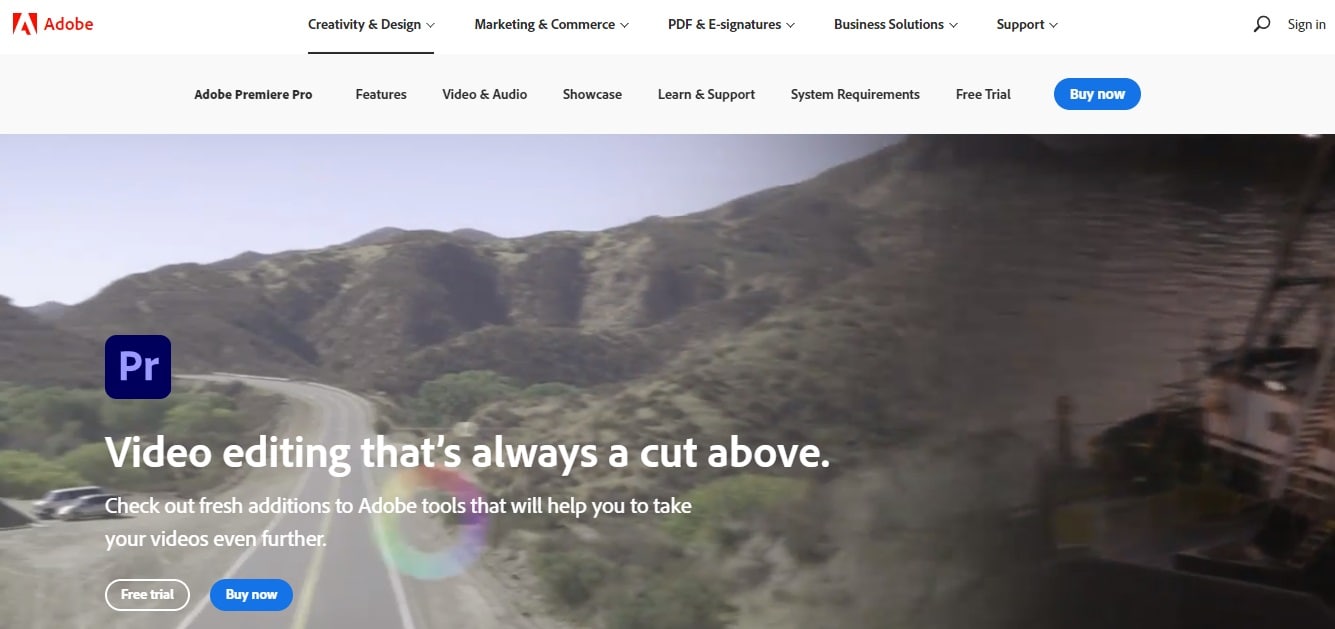This screenshot has width=1335, height=629.
Task: Click the Premiere Pro Pr app icon
Action: tap(138, 367)
